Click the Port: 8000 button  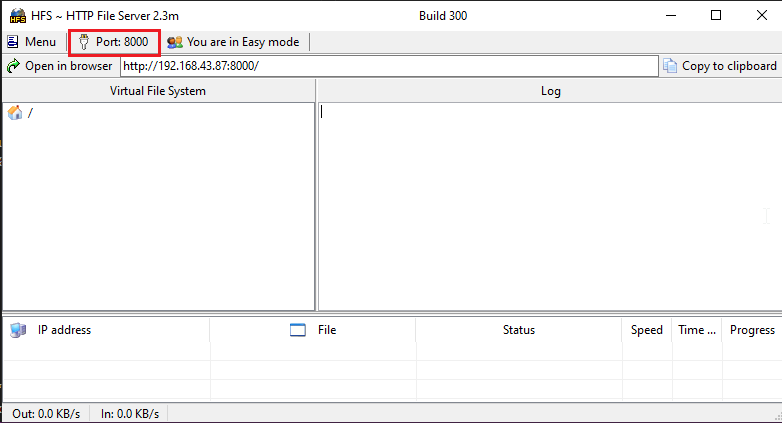(x=114, y=42)
